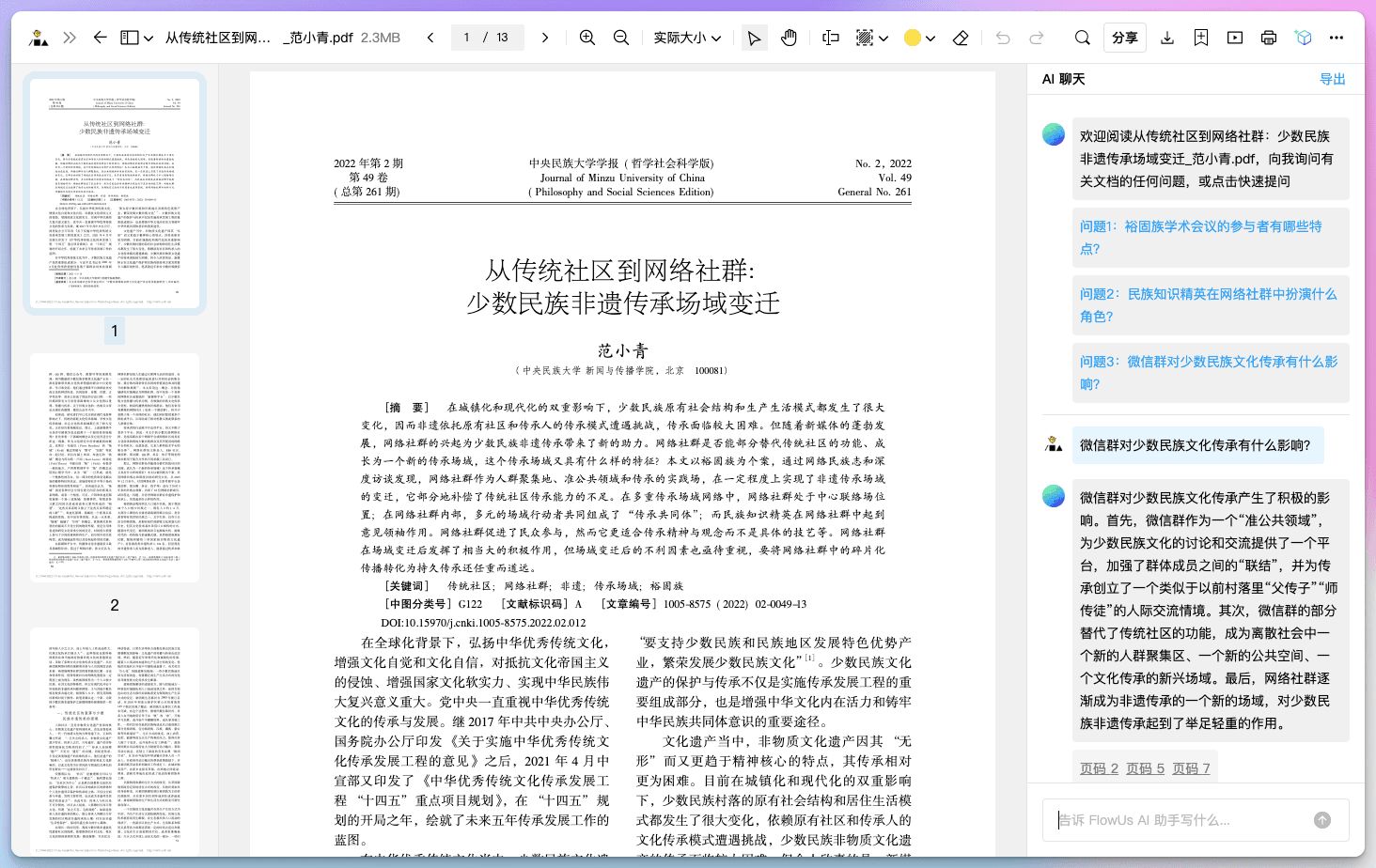Select the hand pan tool
Viewport: 1376px width, 868px height.
tap(789, 38)
